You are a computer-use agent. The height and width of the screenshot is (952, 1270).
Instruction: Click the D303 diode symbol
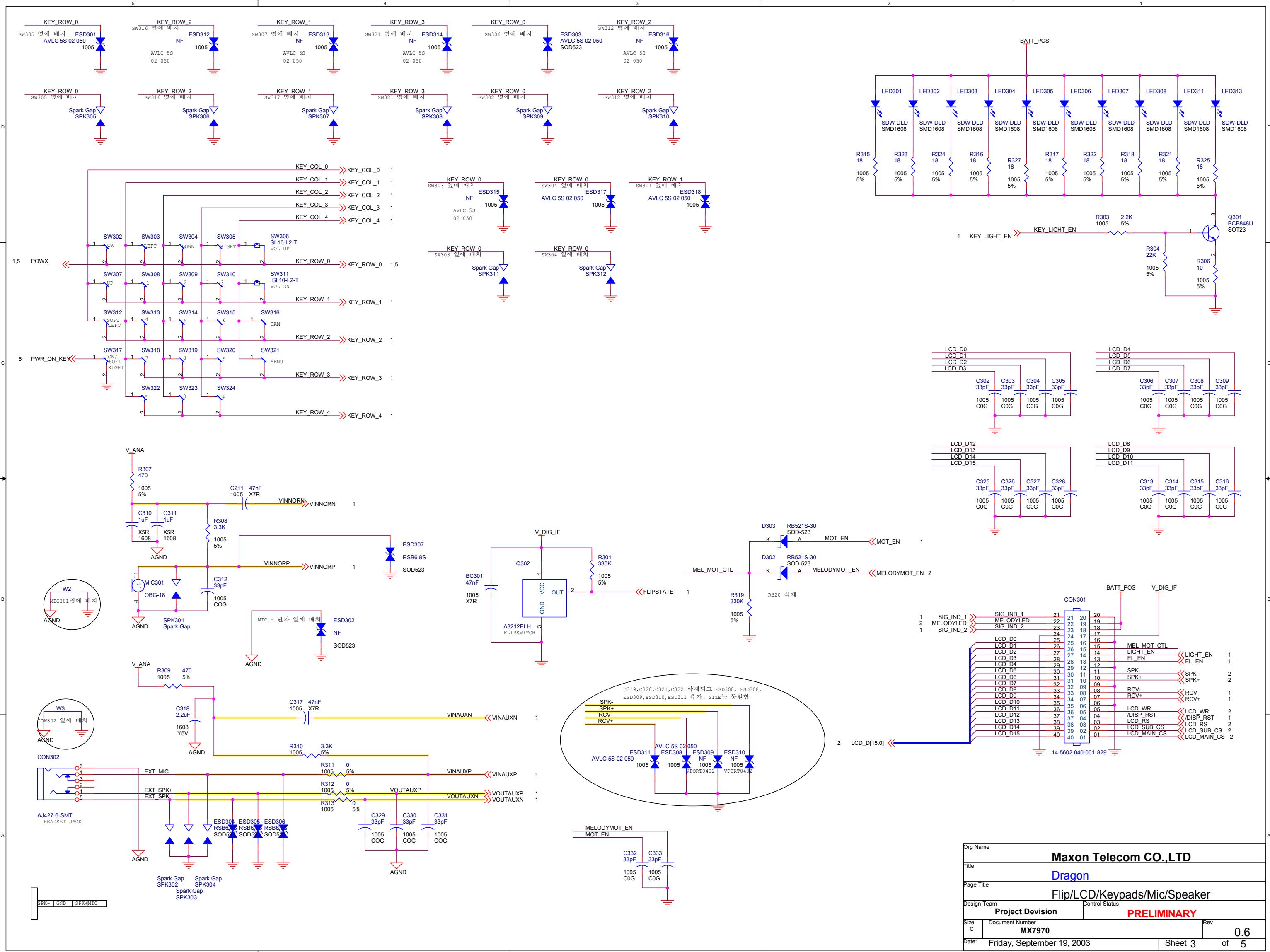783,541
